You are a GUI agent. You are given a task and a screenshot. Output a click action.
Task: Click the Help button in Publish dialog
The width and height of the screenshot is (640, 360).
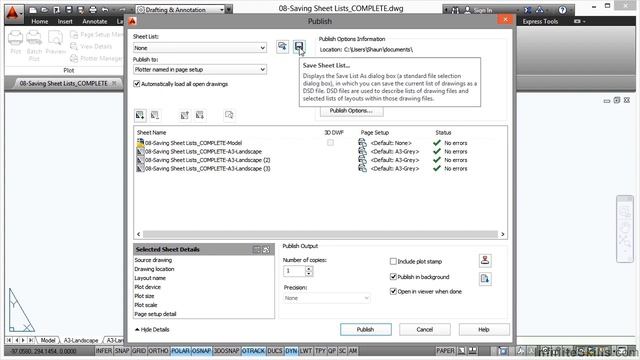[484, 329]
